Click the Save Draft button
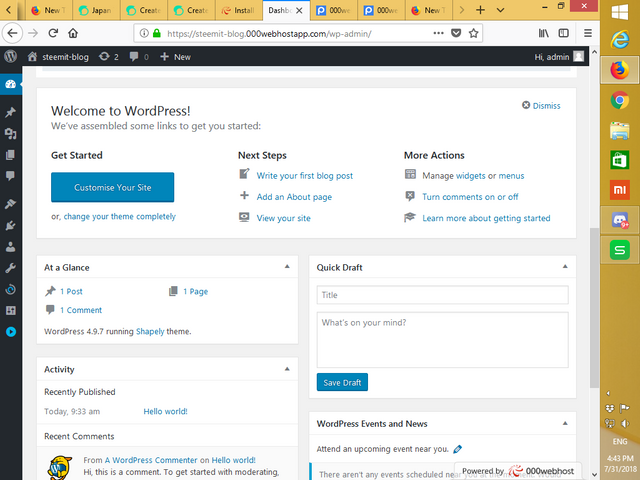 tap(342, 382)
